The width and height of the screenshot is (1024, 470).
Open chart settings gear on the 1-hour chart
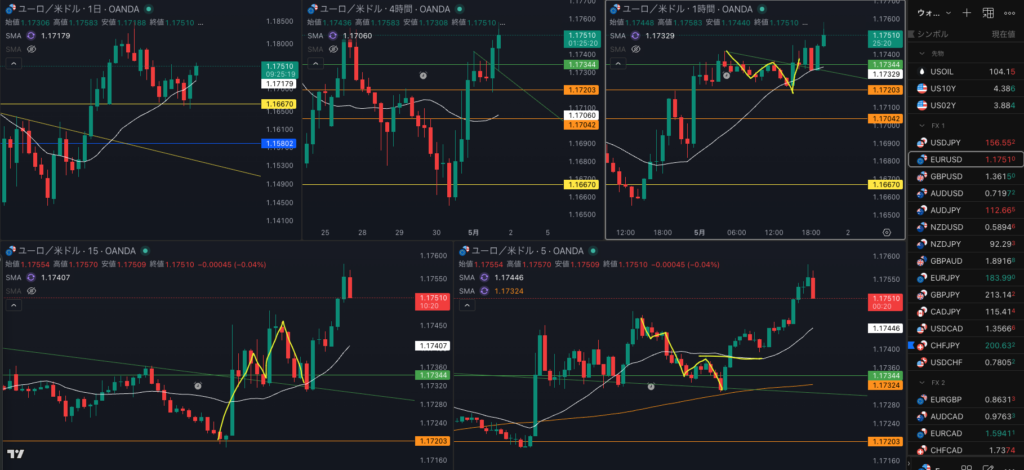pos(886,232)
